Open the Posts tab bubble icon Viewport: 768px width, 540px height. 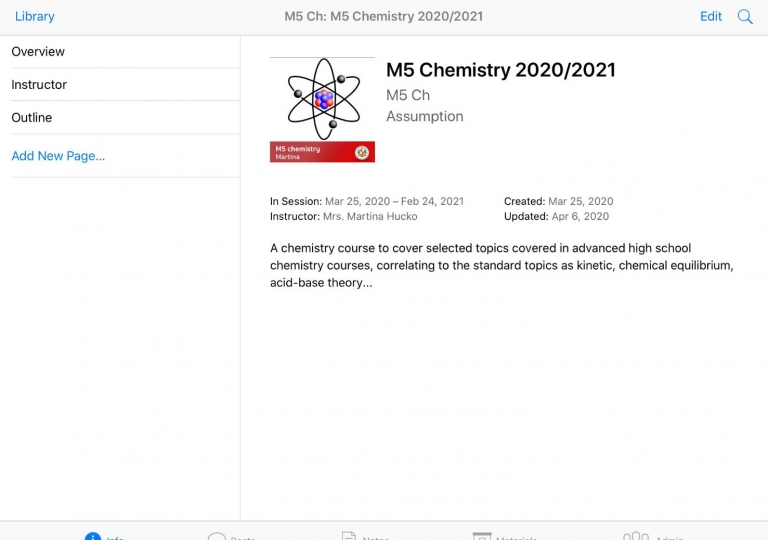pos(216,536)
